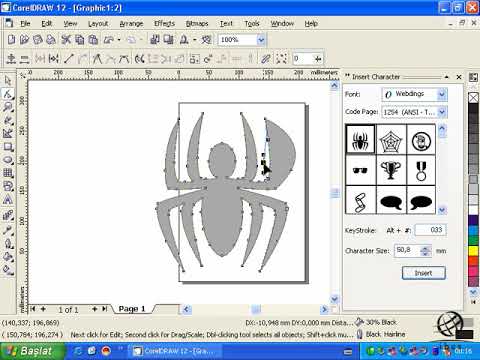Viewport: 480px width, 360px height.
Task: Click the New document icon
Action: pyautogui.click(x=11, y=40)
